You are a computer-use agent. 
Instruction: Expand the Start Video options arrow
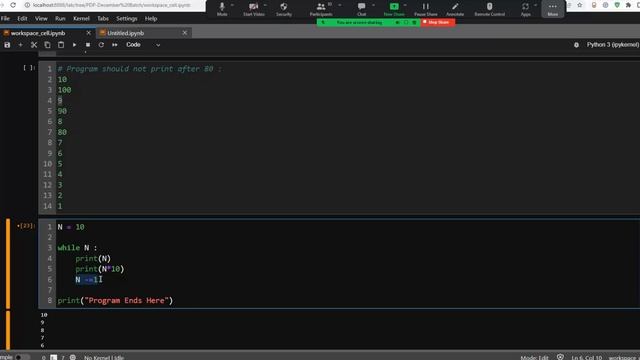coord(265,5)
